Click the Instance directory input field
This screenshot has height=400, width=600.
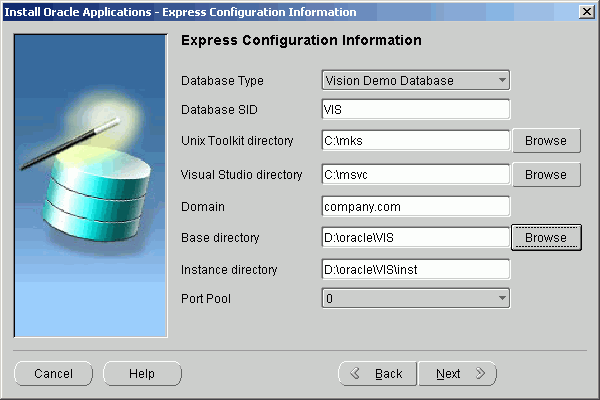click(x=416, y=269)
